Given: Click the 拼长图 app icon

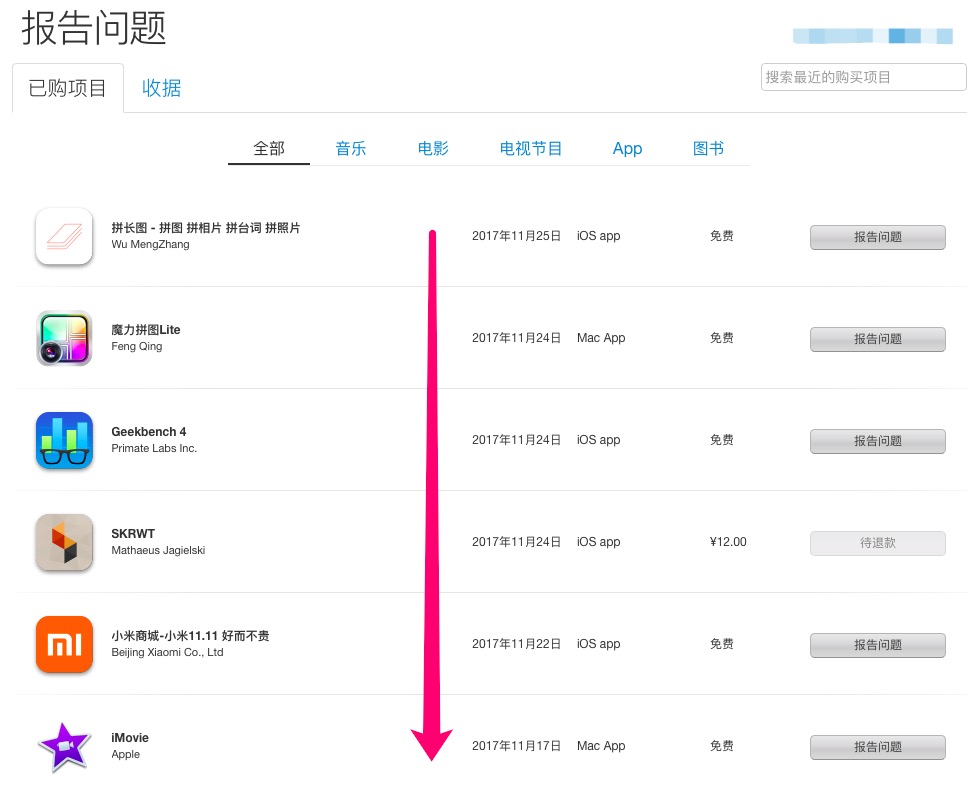Looking at the screenshot, I should tap(64, 236).
